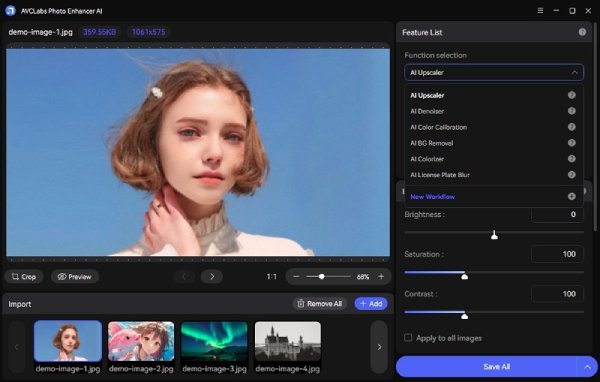
Task: Click help icon beside AI Color Calibration
Action: pos(571,127)
